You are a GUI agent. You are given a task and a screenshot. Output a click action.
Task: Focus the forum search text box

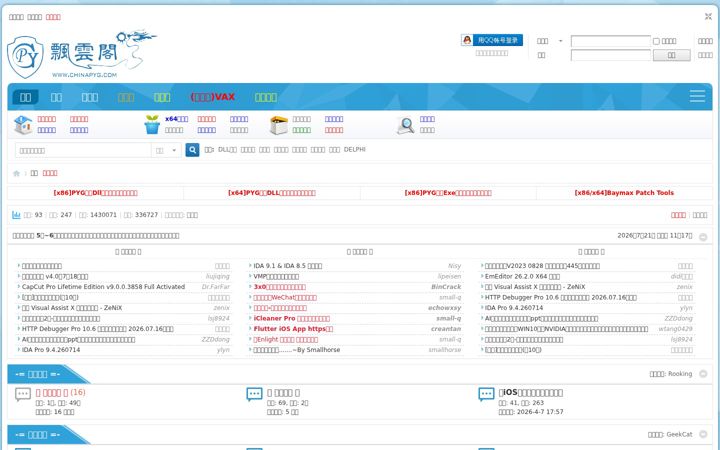[x=83, y=150]
